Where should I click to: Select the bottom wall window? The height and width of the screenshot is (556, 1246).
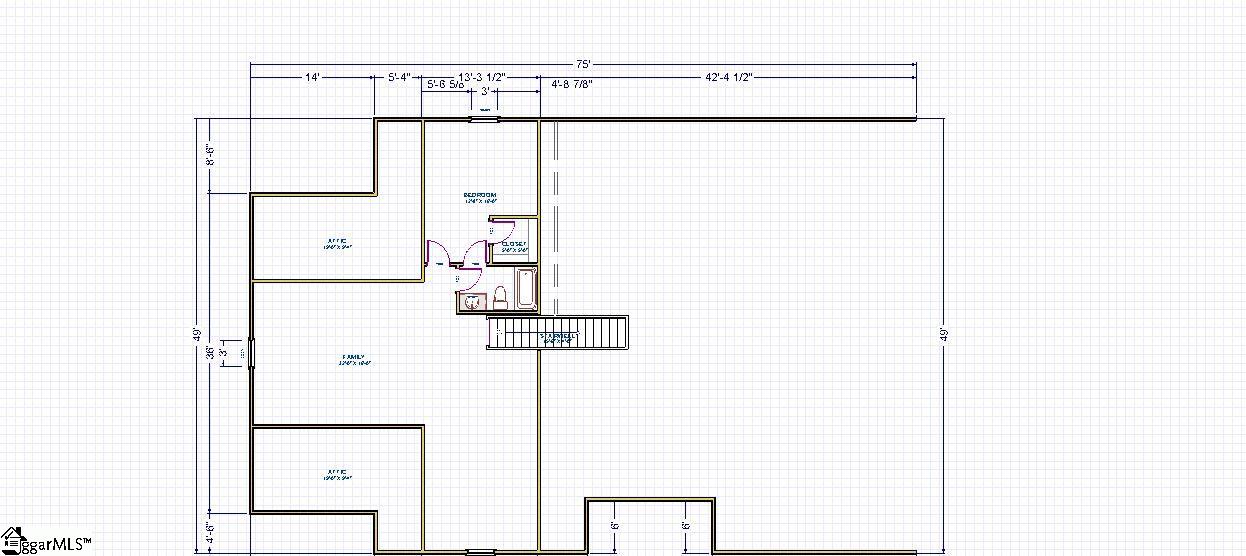pos(480,551)
